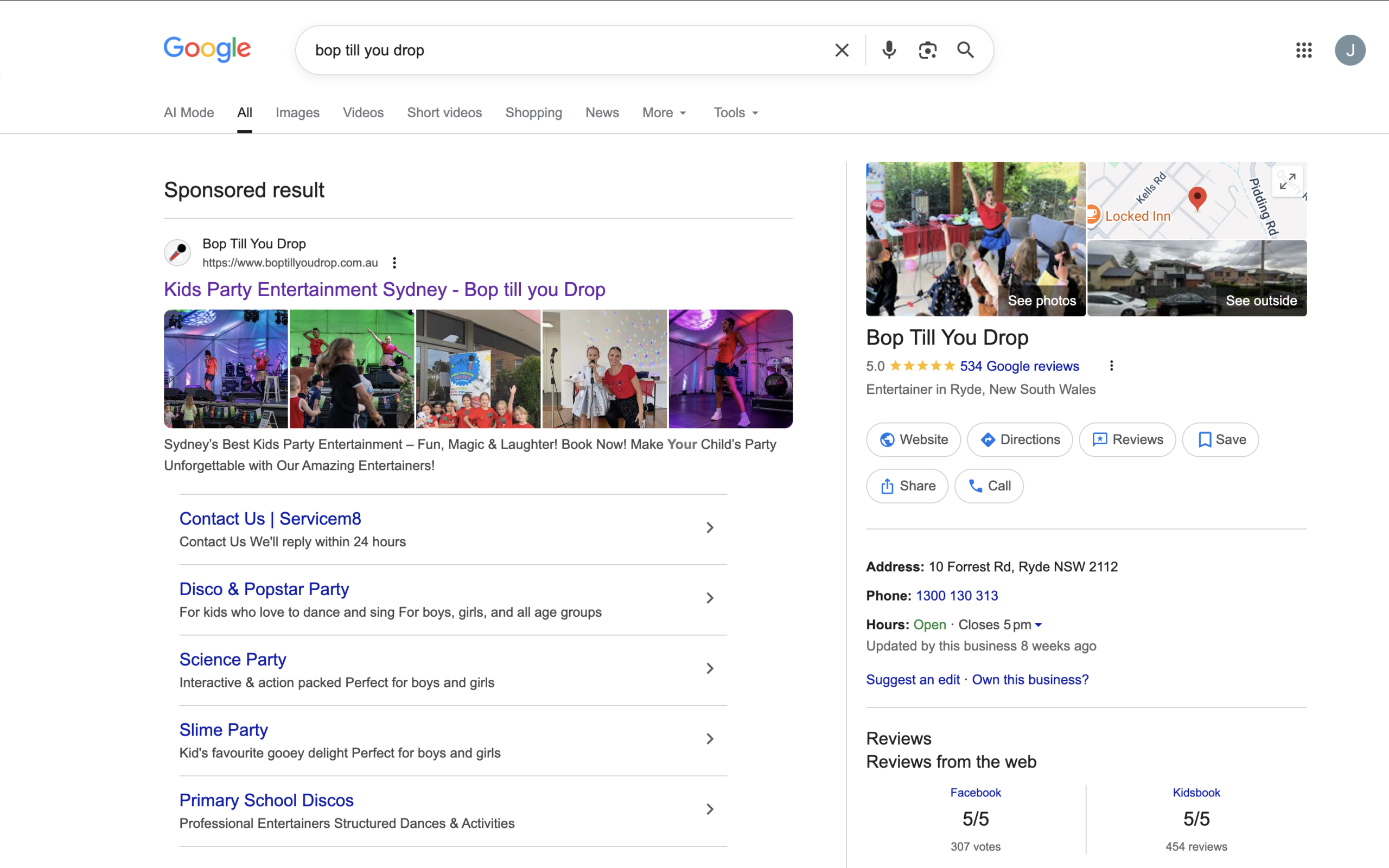Open the Shopping tab
Image resolution: width=1389 pixels, height=868 pixels.
pyautogui.click(x=533, y=112)
